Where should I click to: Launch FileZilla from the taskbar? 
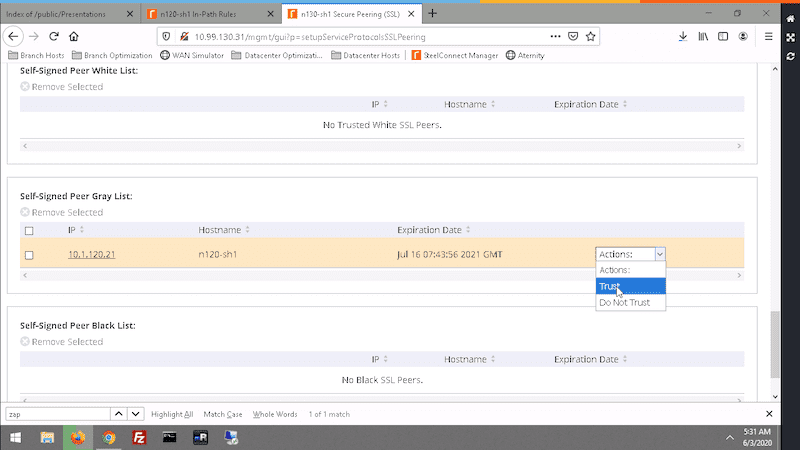pos(140,437)
